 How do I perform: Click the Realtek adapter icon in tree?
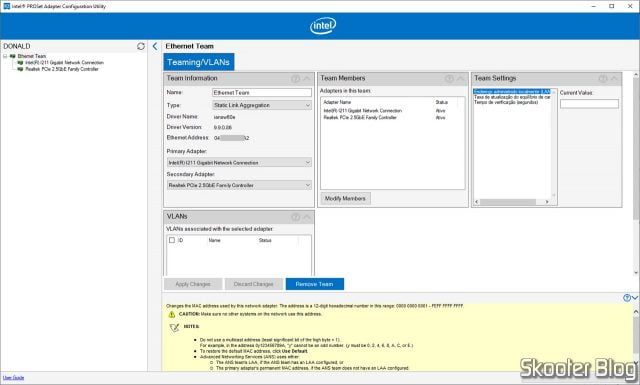(20, 69)
